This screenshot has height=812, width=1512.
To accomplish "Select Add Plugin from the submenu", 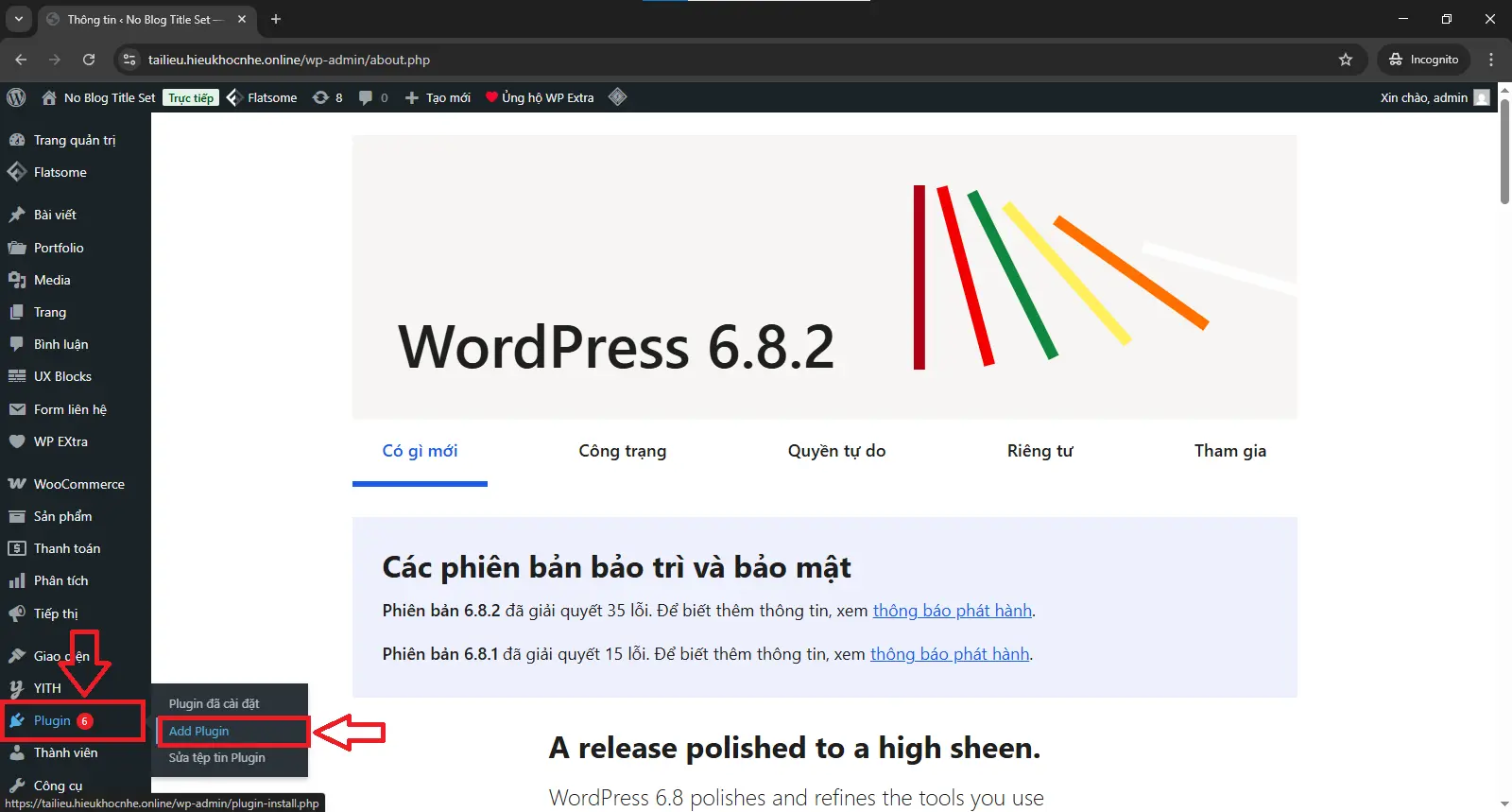I will [199, 731].
